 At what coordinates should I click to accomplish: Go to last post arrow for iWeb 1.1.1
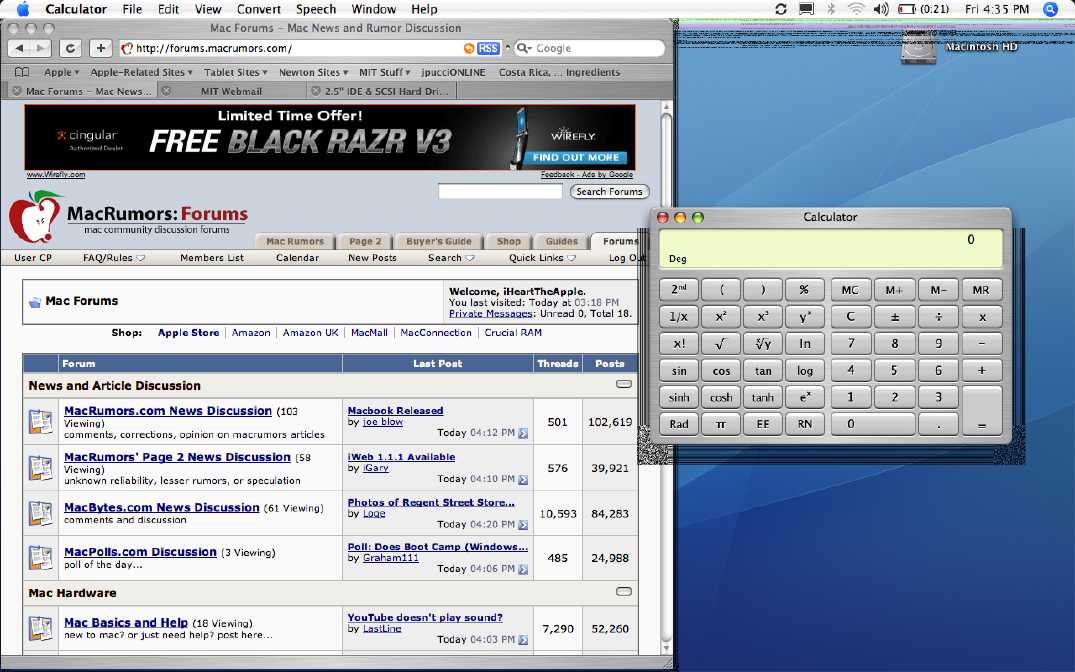(x=523, y=479)
